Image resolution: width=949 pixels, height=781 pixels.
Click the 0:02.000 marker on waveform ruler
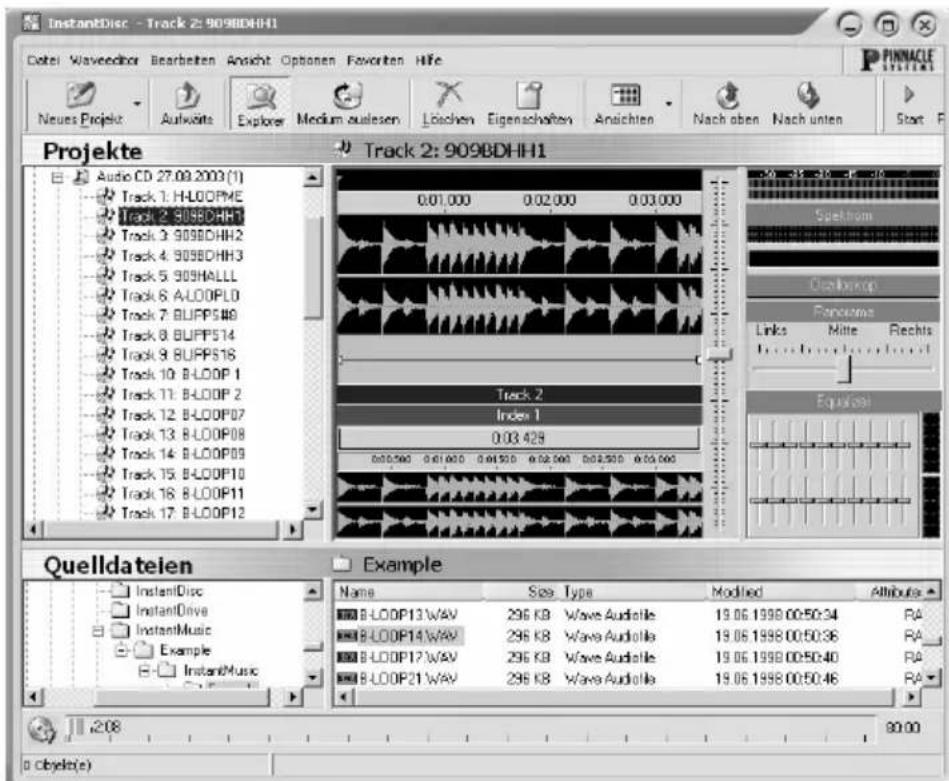click(x=550, y=200)
